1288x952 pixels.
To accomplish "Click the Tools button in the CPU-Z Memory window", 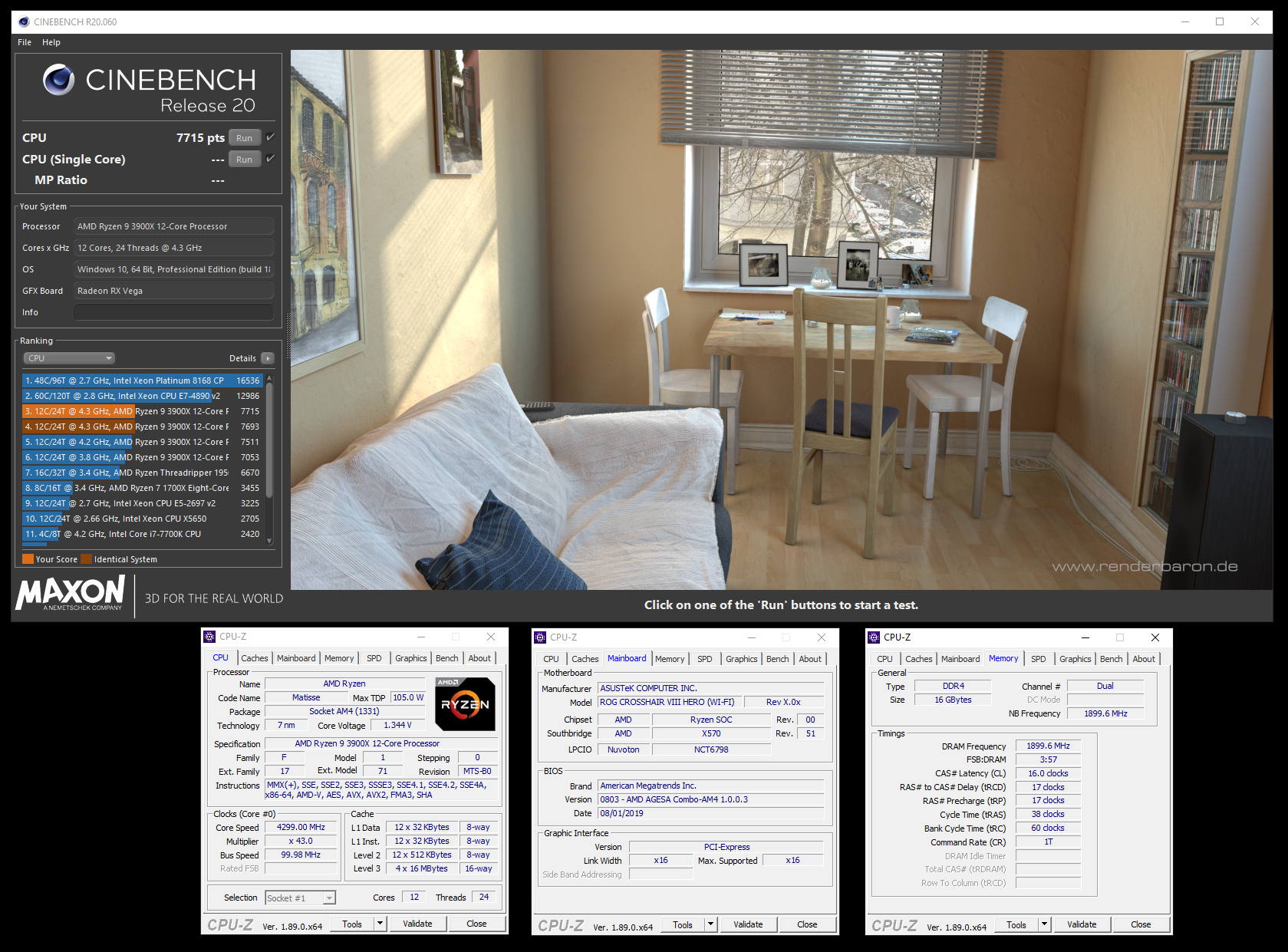I will tap(1016, 924).
